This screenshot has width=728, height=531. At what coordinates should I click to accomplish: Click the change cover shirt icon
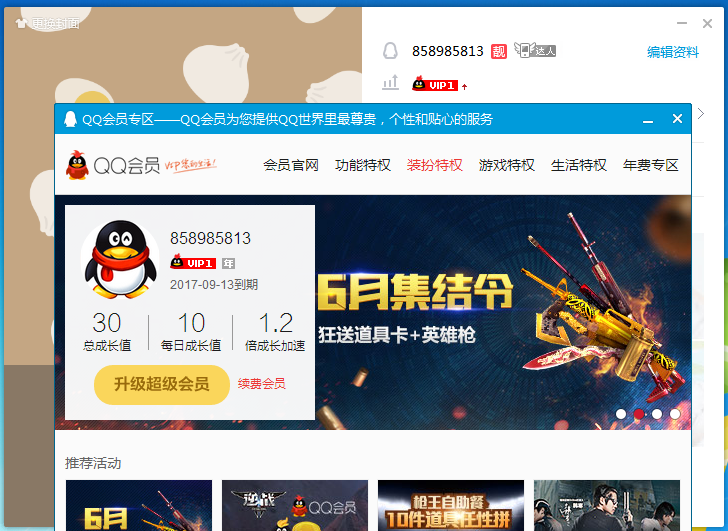(x=20, y=23)
